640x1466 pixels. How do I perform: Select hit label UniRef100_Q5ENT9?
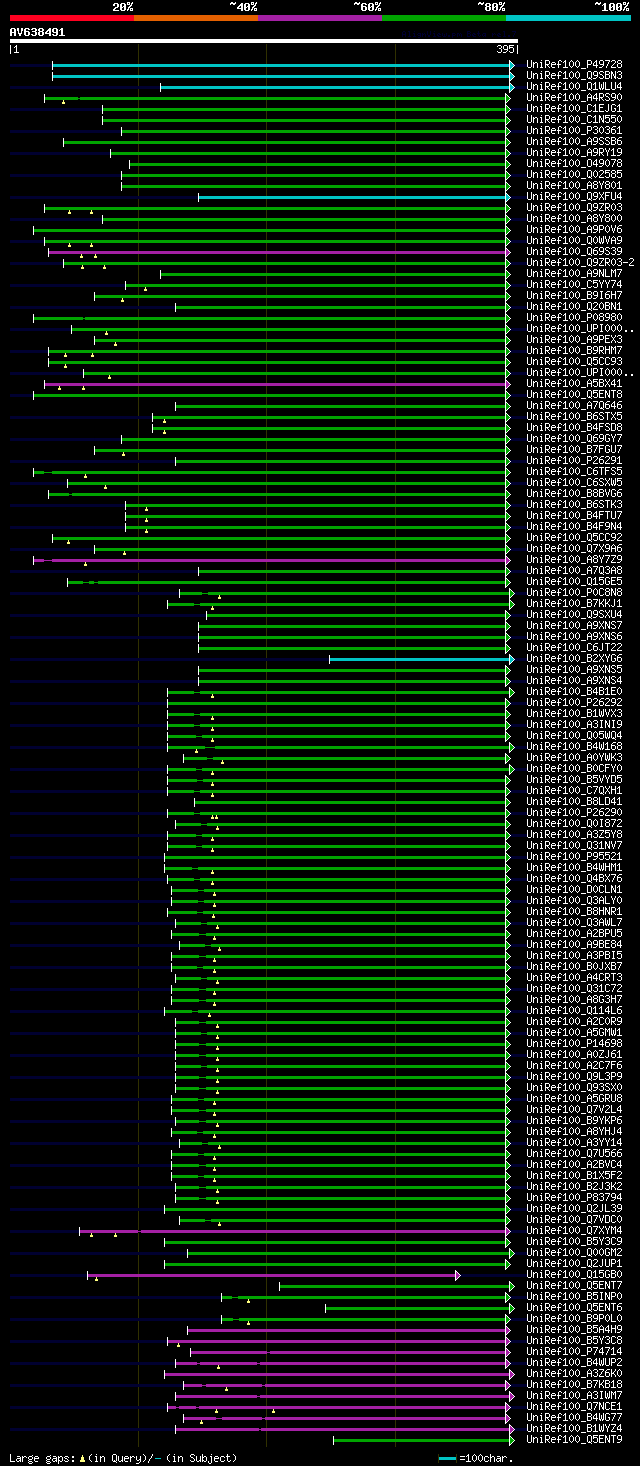[574, 1439]
